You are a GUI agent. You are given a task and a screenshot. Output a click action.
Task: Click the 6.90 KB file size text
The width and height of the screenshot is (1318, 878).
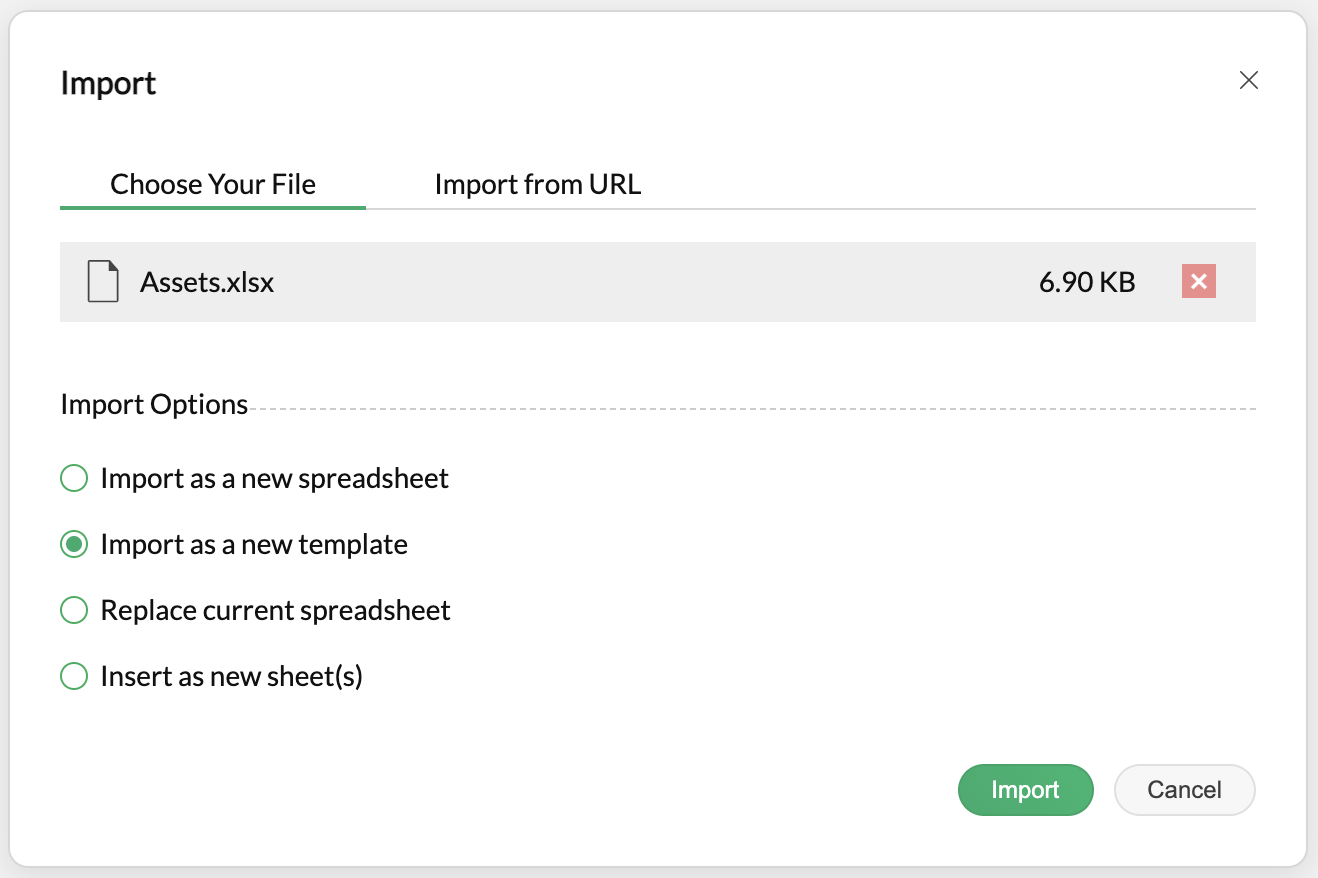(x=1087, y=283)
